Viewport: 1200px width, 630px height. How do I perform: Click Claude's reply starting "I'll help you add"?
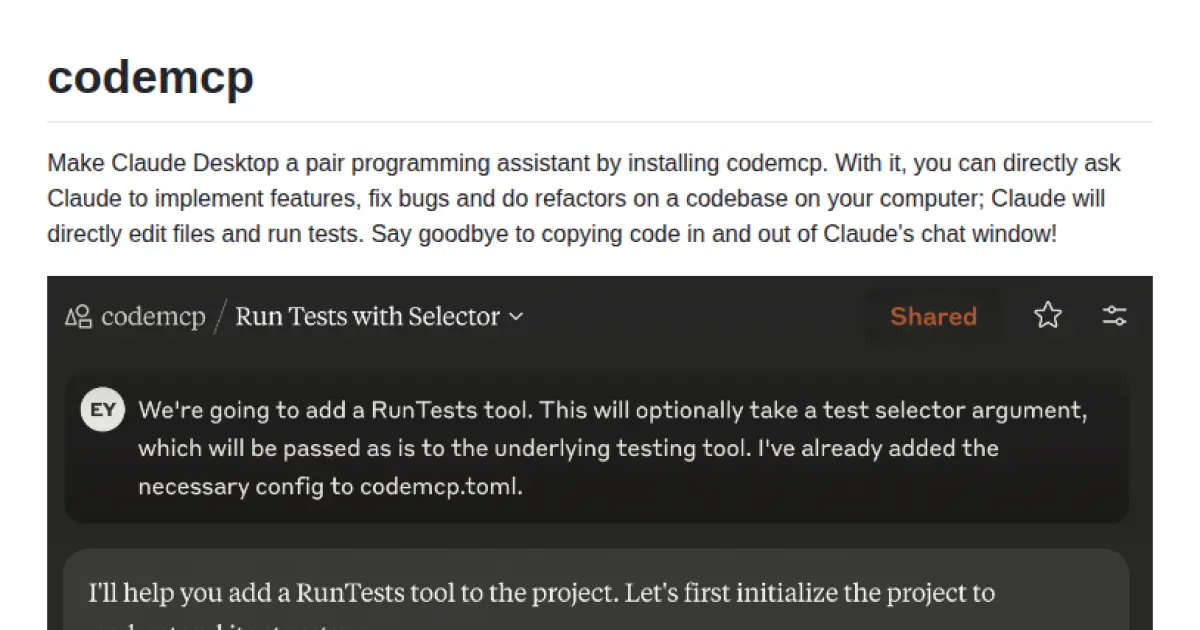(x=540, y=593)
